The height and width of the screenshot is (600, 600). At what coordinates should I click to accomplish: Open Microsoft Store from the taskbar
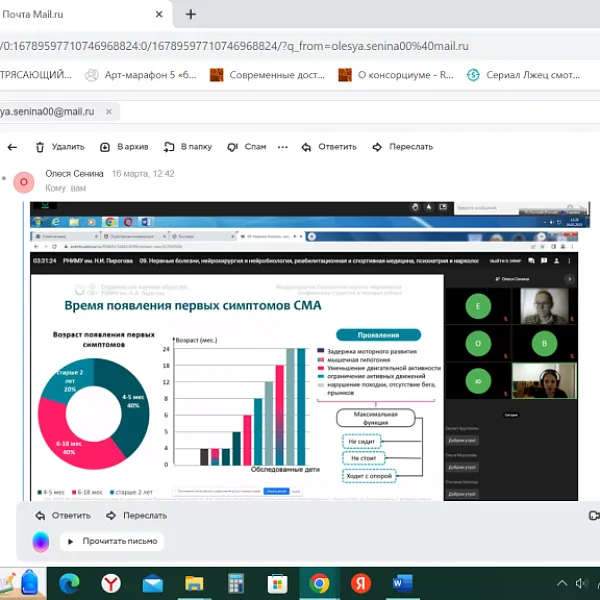click(x=278, y=583)
